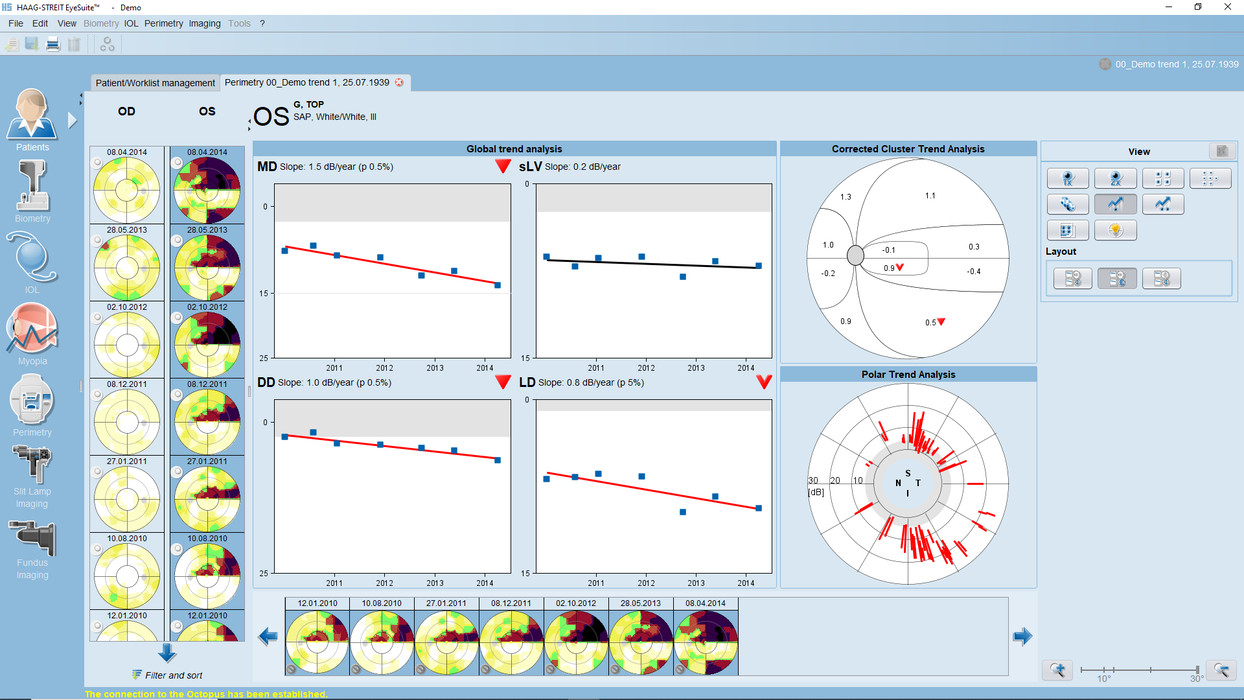Toggle the single-eye trend view button
The image size is (1244, 700).
point(1115,204)
